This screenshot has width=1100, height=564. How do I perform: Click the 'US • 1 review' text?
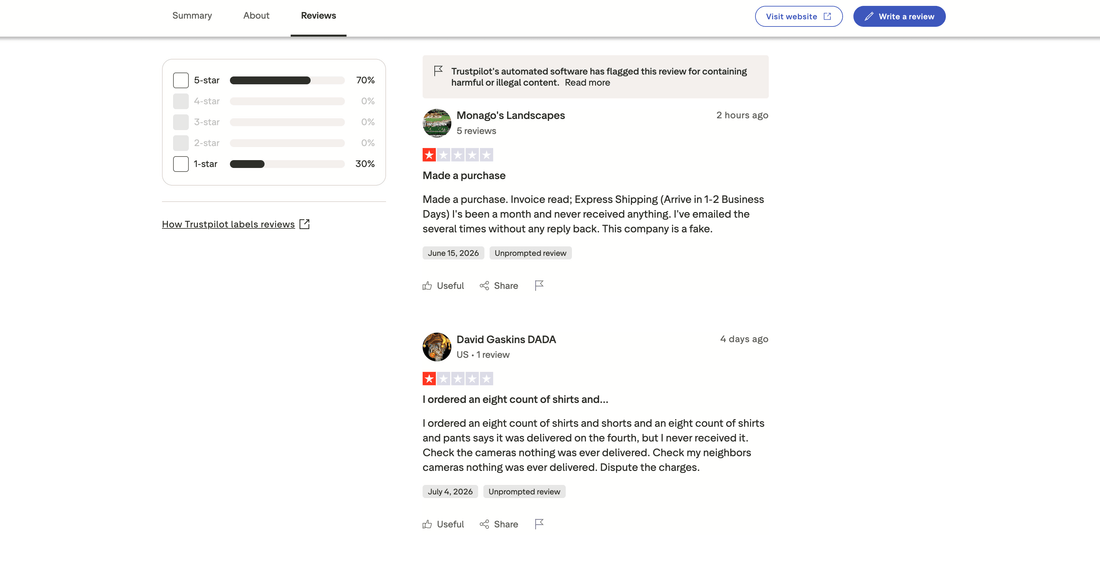[483, 355]
